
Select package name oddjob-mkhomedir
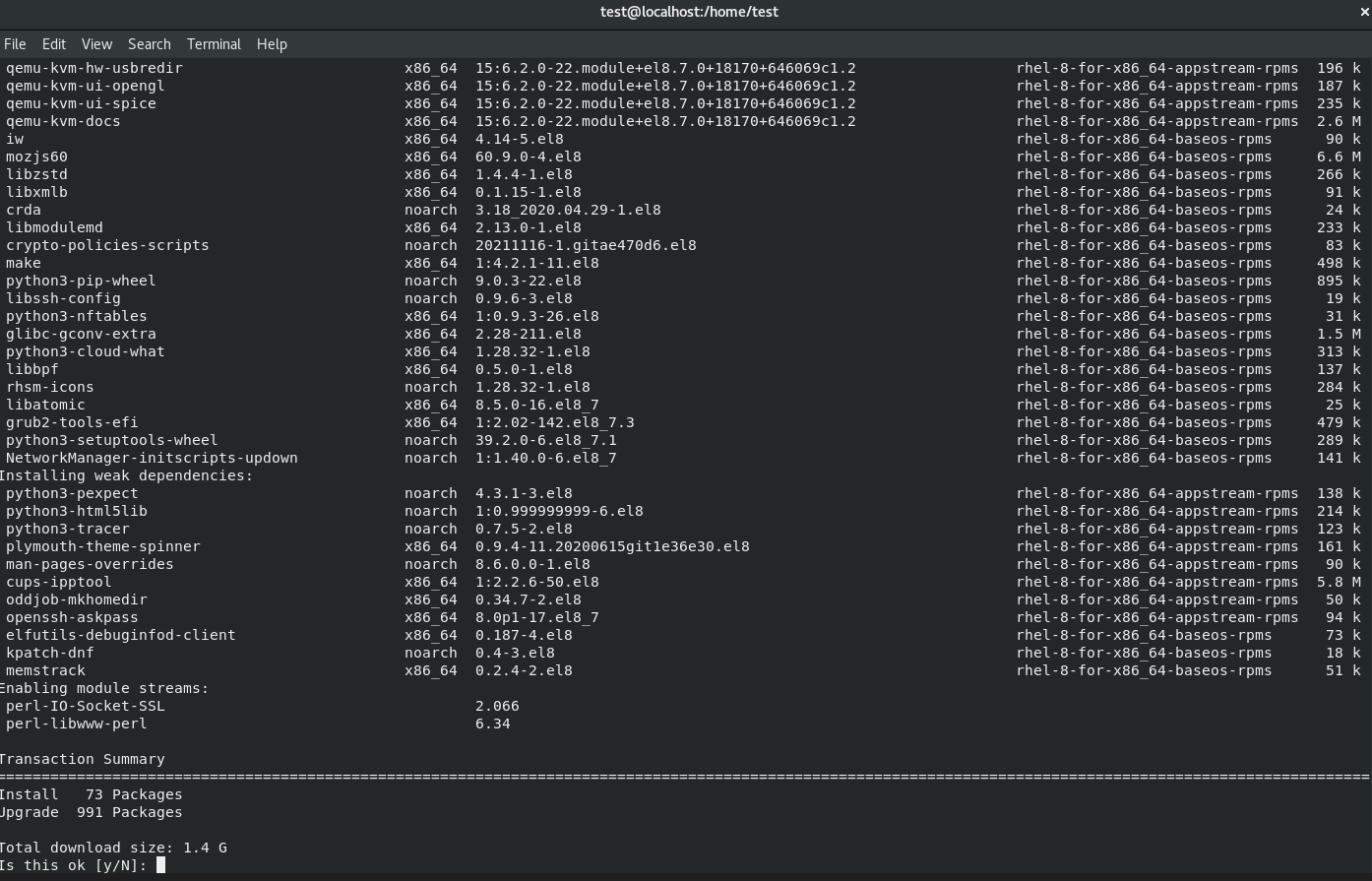[77, 599]
